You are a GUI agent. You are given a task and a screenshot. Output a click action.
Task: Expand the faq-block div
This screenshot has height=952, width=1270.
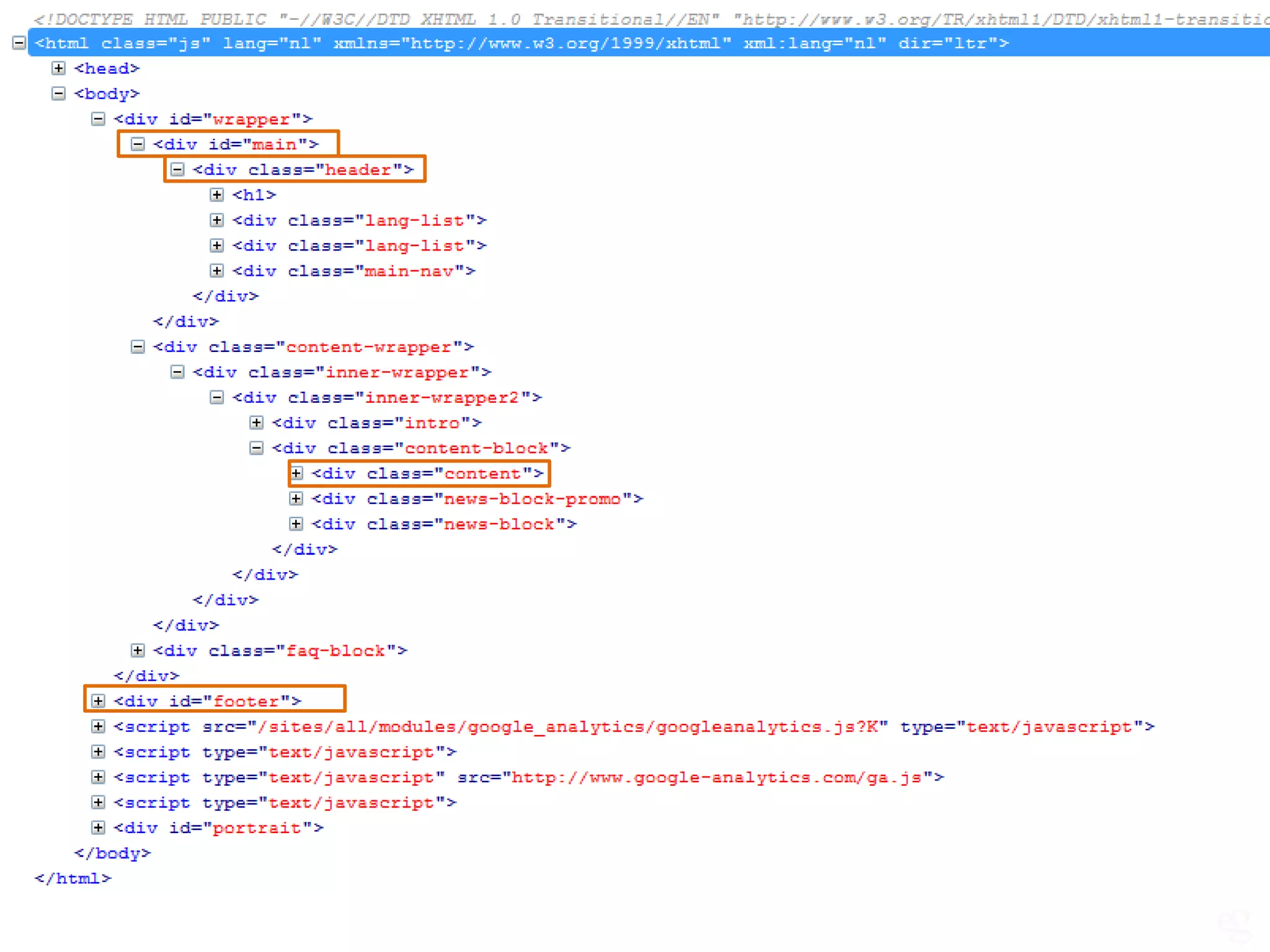click(x=138, y=651)
